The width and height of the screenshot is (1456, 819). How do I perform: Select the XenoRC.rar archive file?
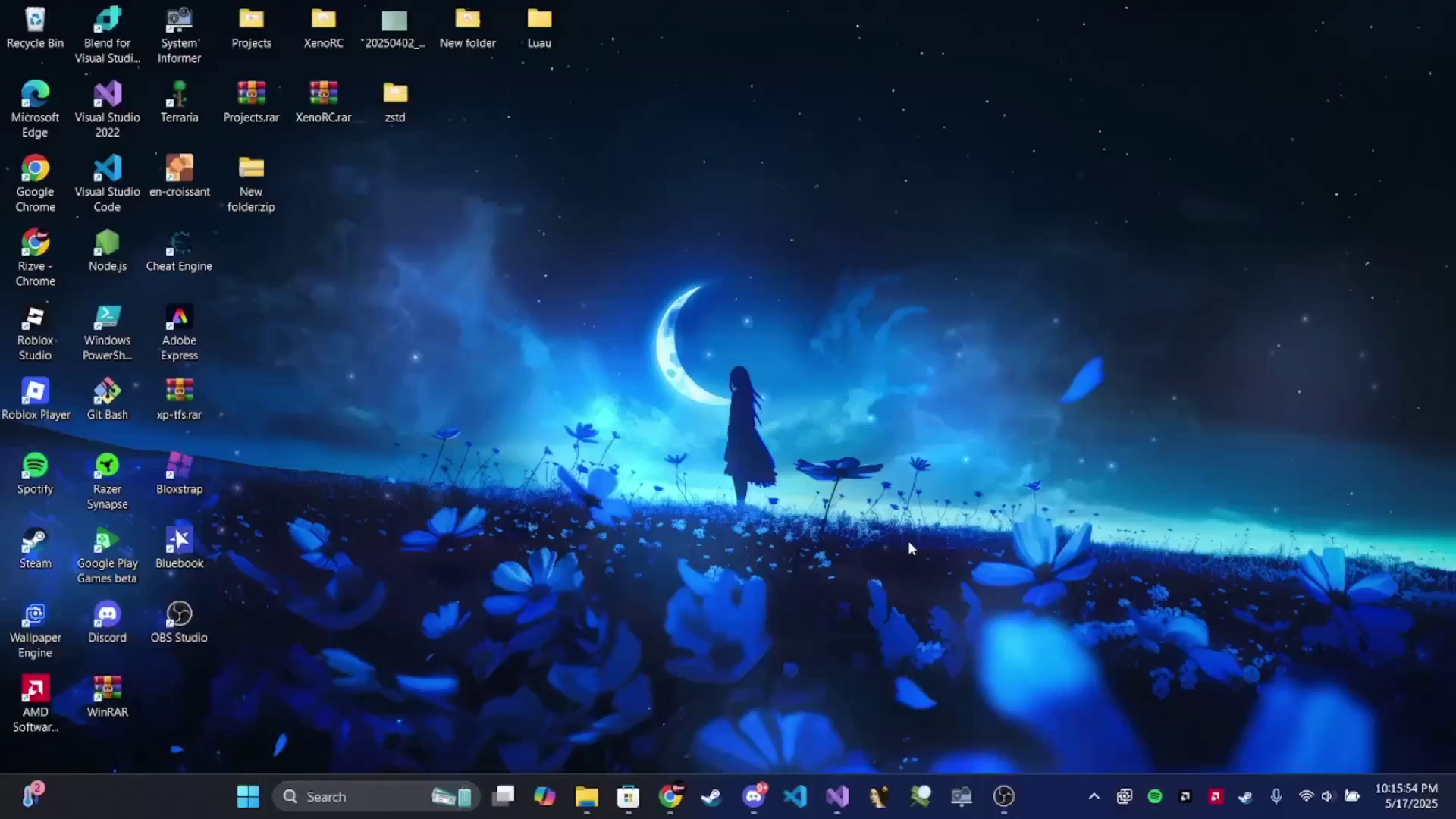323,102
